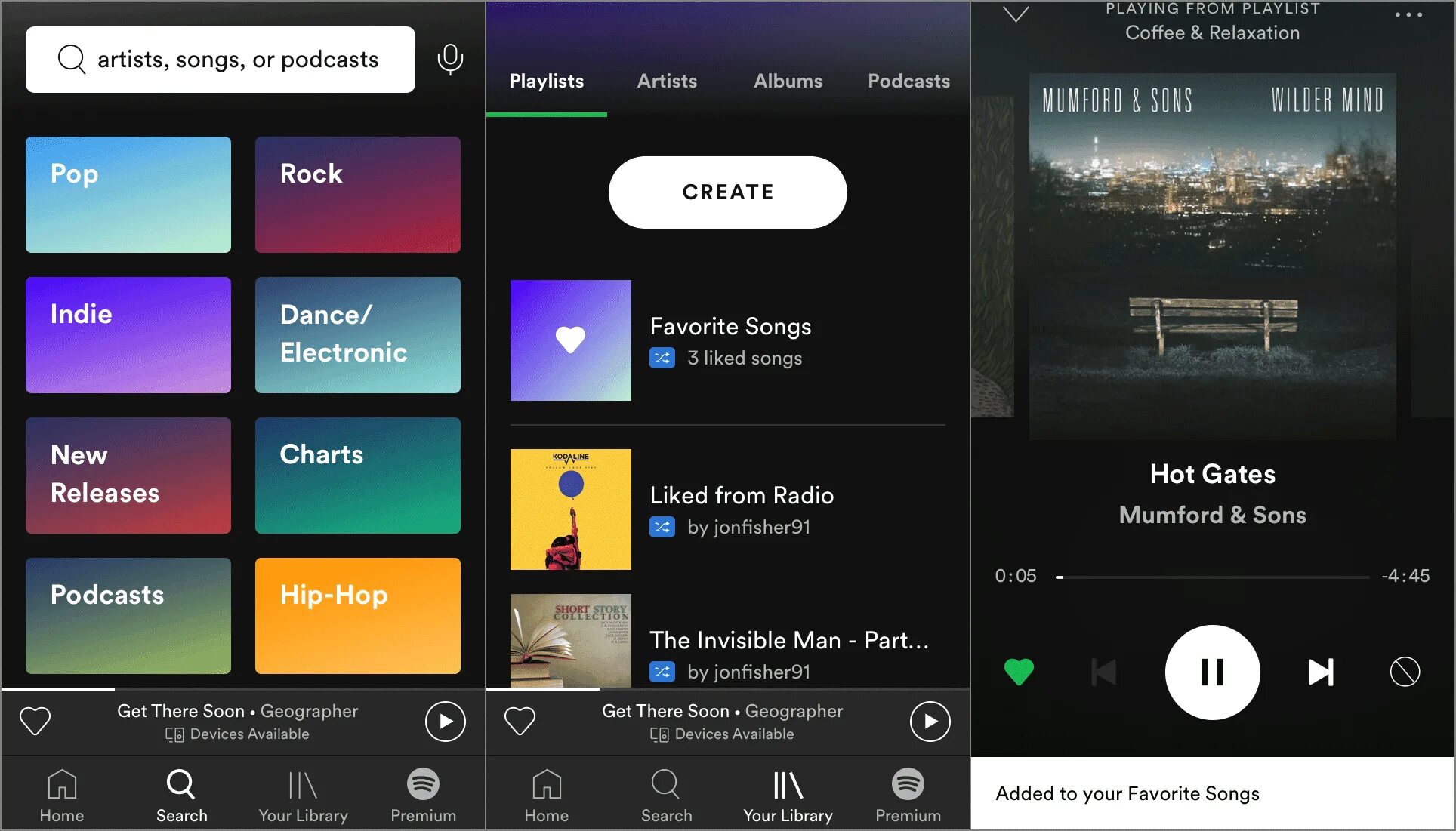
Task: Select the Playlists tab in Your Library
Action: point(546,81)
